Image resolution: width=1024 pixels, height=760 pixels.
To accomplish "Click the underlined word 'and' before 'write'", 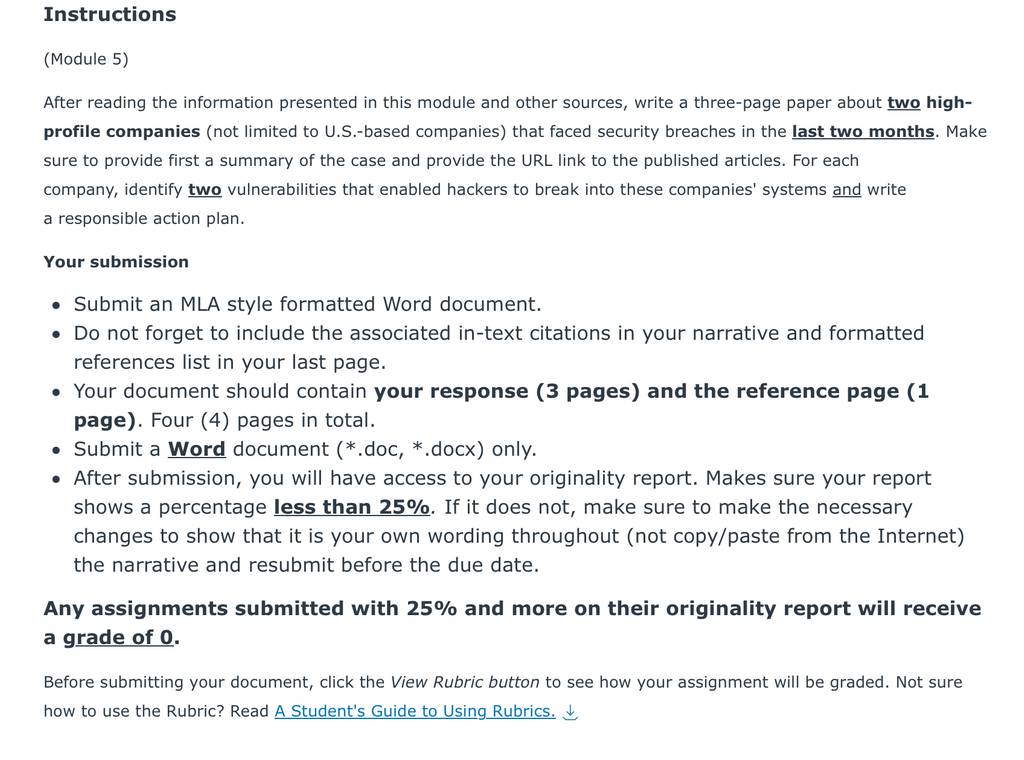I will [x=846, y=189].
